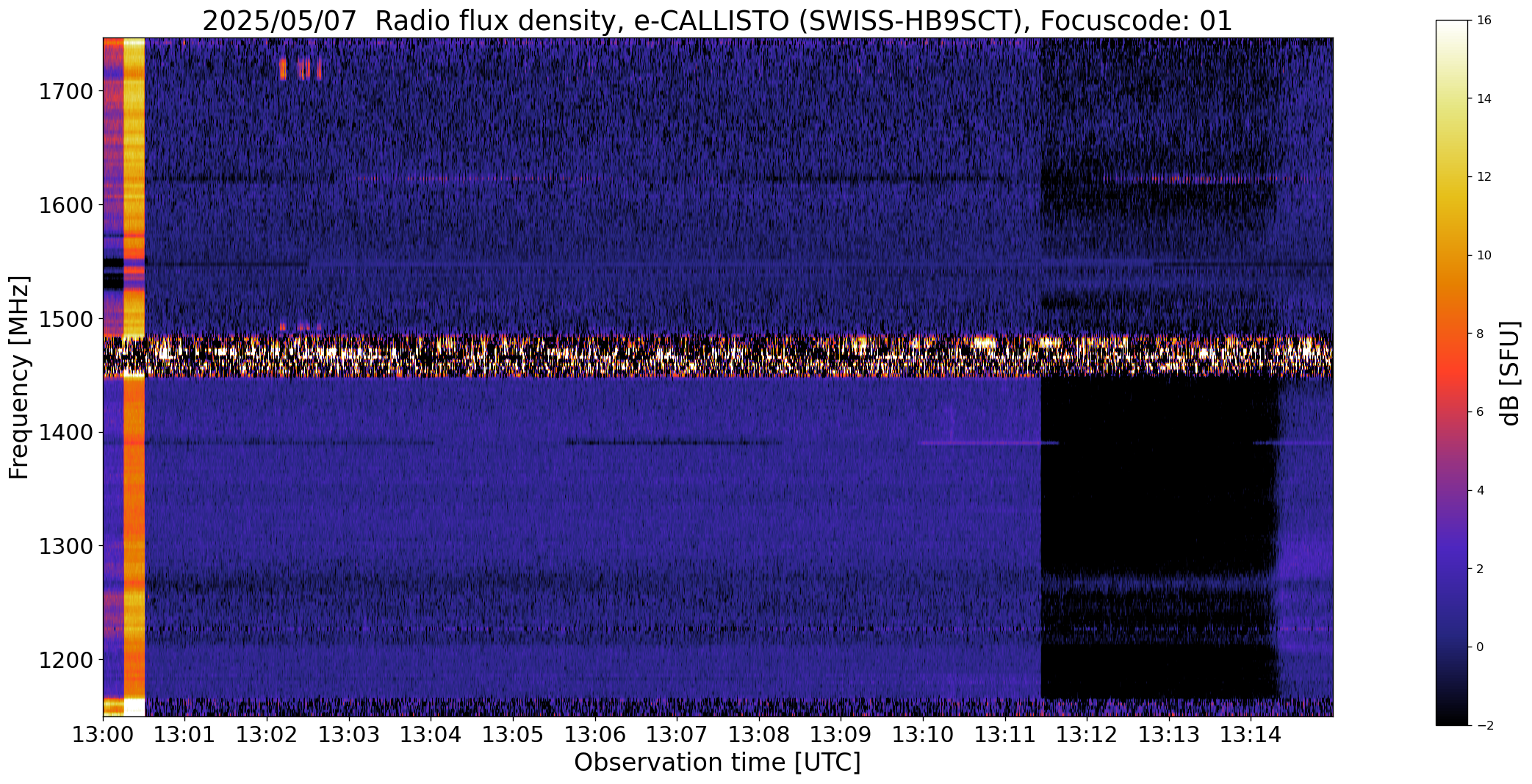Click the colorbar tick label −2
The image size is (1532, 784).
tap(1484, 726)
